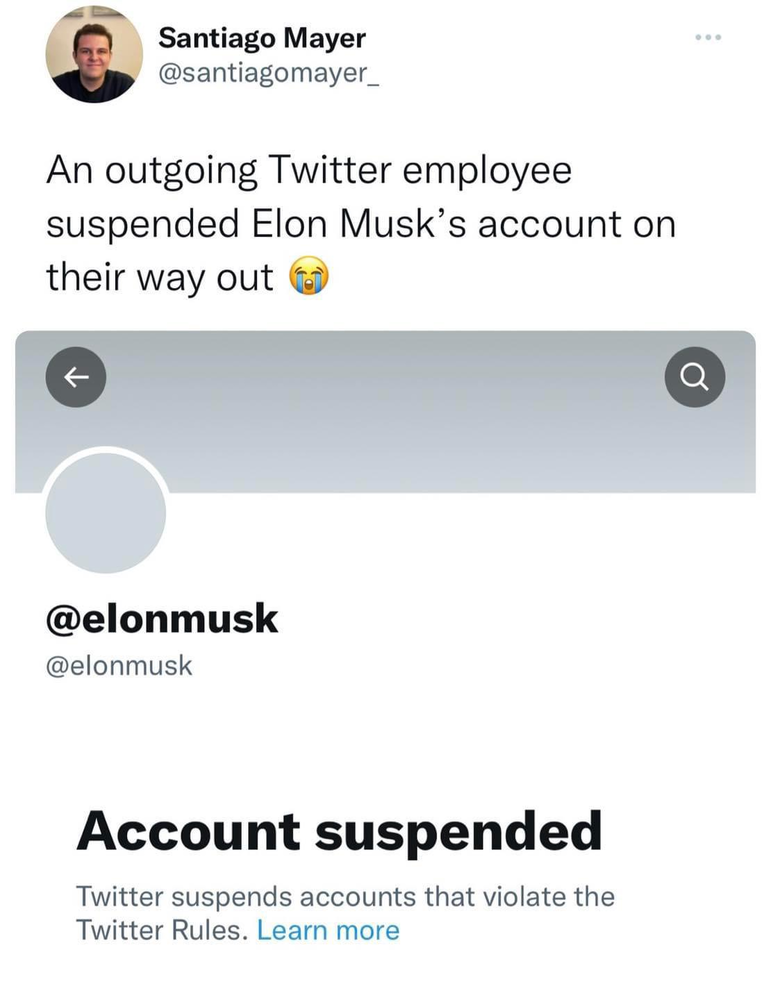
Task: Click the "Account suspended" heading
Action: click(339, 831)
